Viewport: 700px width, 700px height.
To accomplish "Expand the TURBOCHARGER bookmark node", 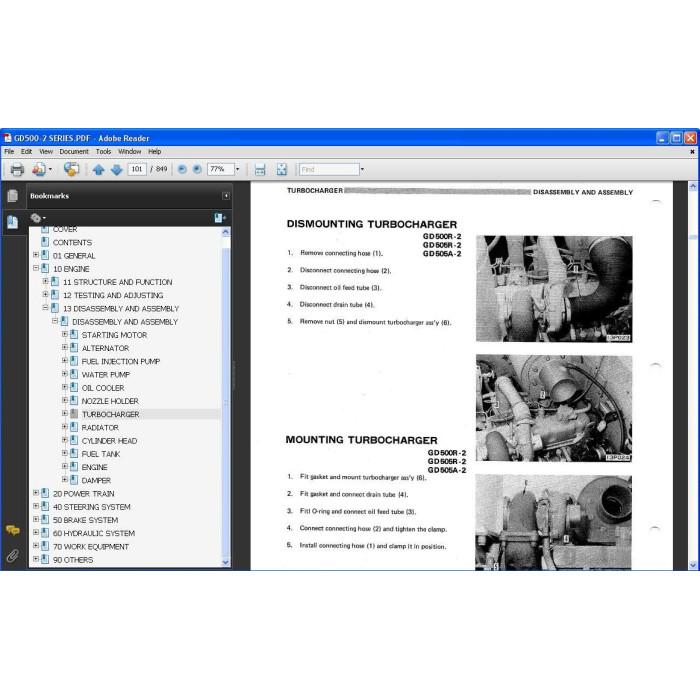I will click(65, 414).
